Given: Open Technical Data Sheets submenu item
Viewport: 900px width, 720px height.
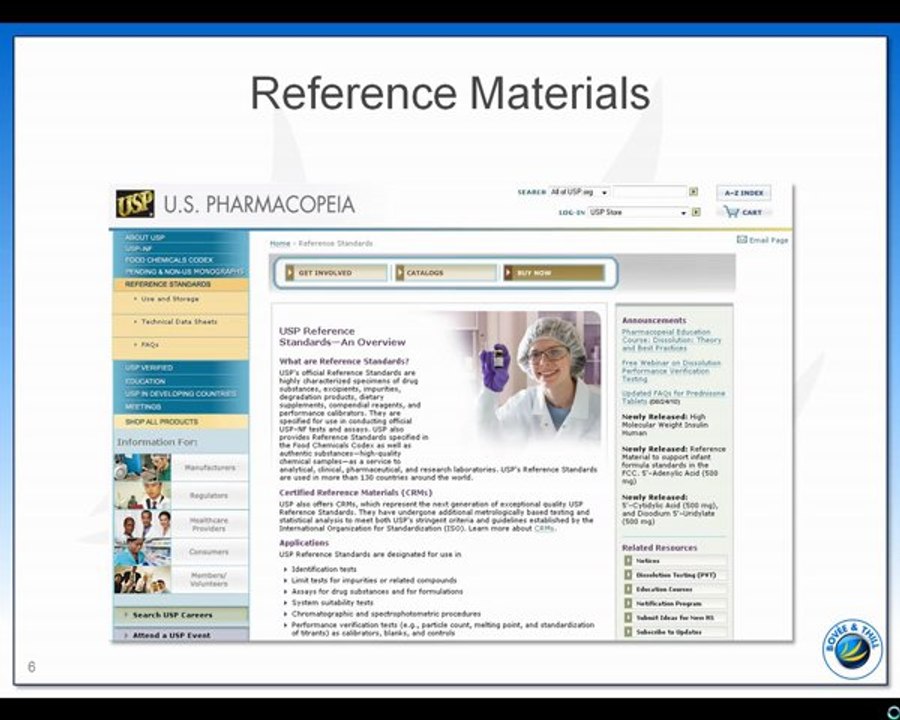Looking at the screenshot, I should coord(181,322).
